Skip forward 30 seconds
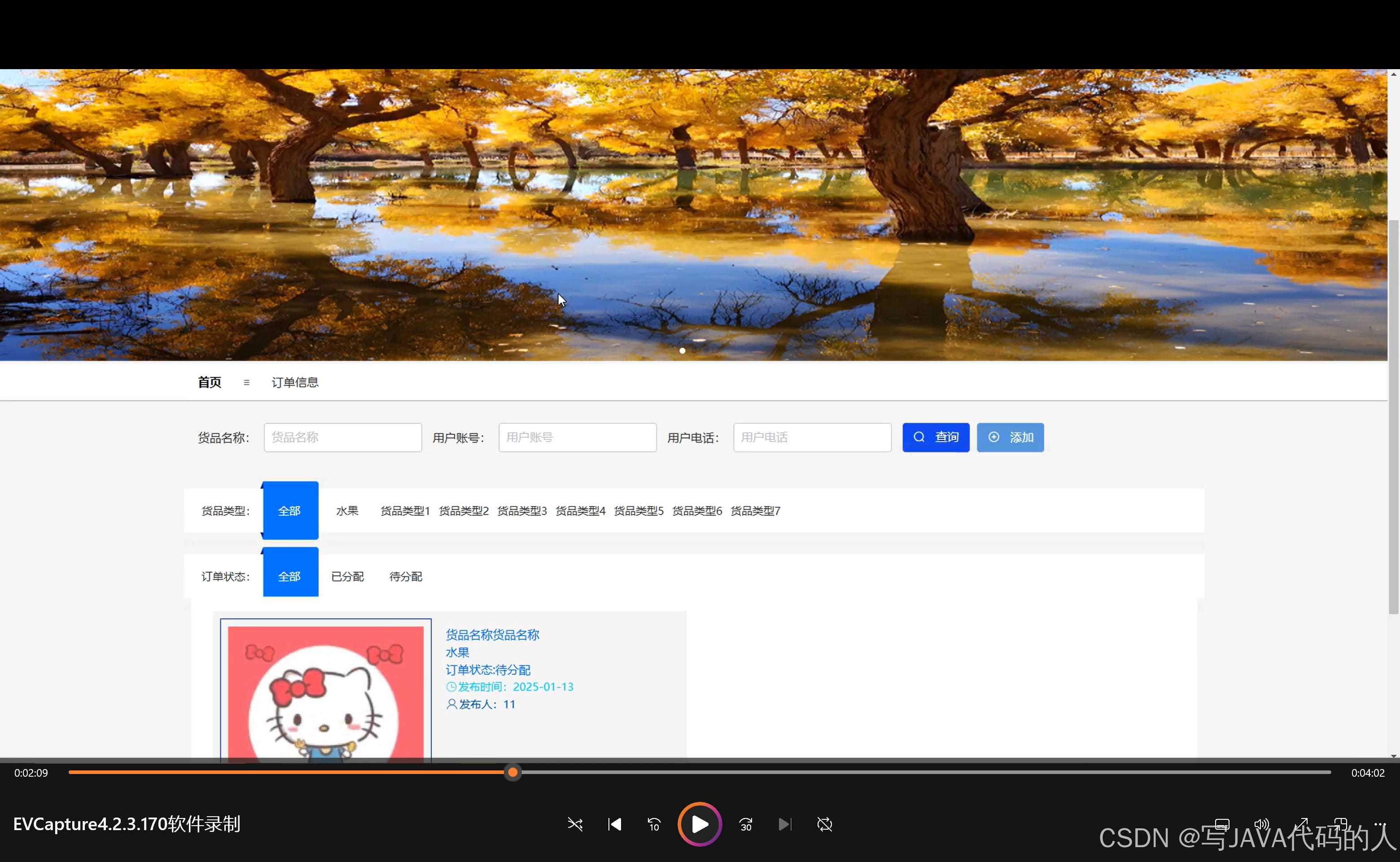 [746, 824]
